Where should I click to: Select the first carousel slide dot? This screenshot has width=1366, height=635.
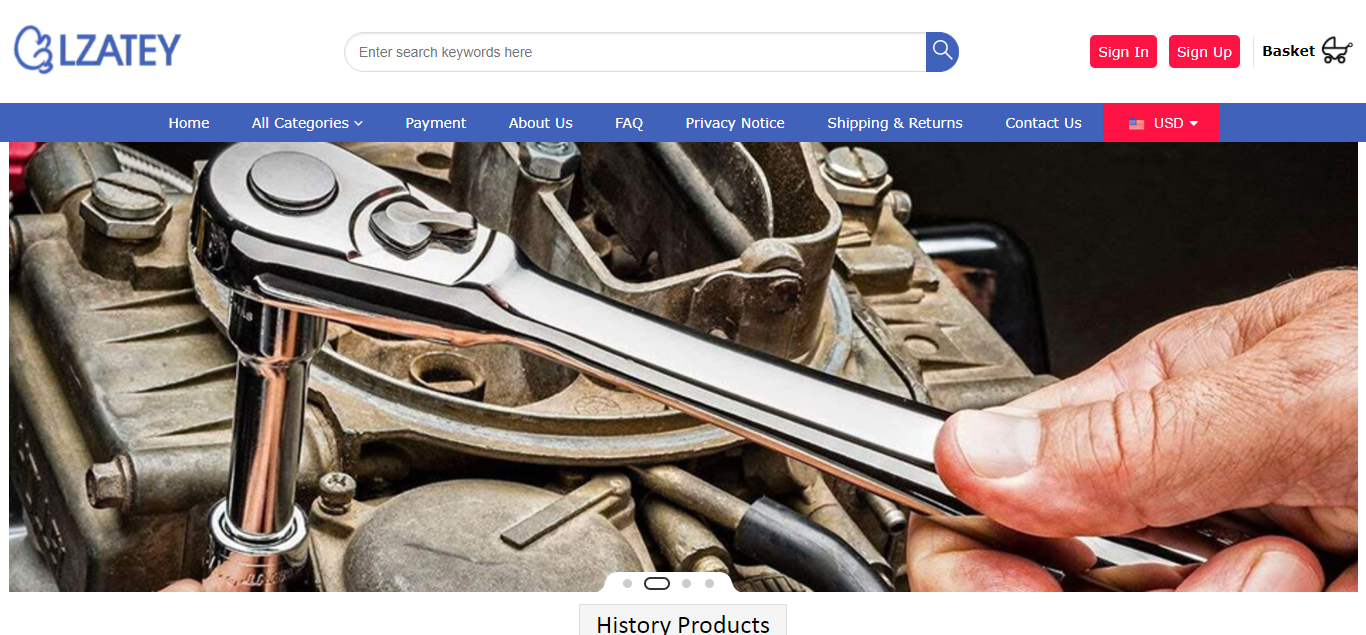(627, 583)
